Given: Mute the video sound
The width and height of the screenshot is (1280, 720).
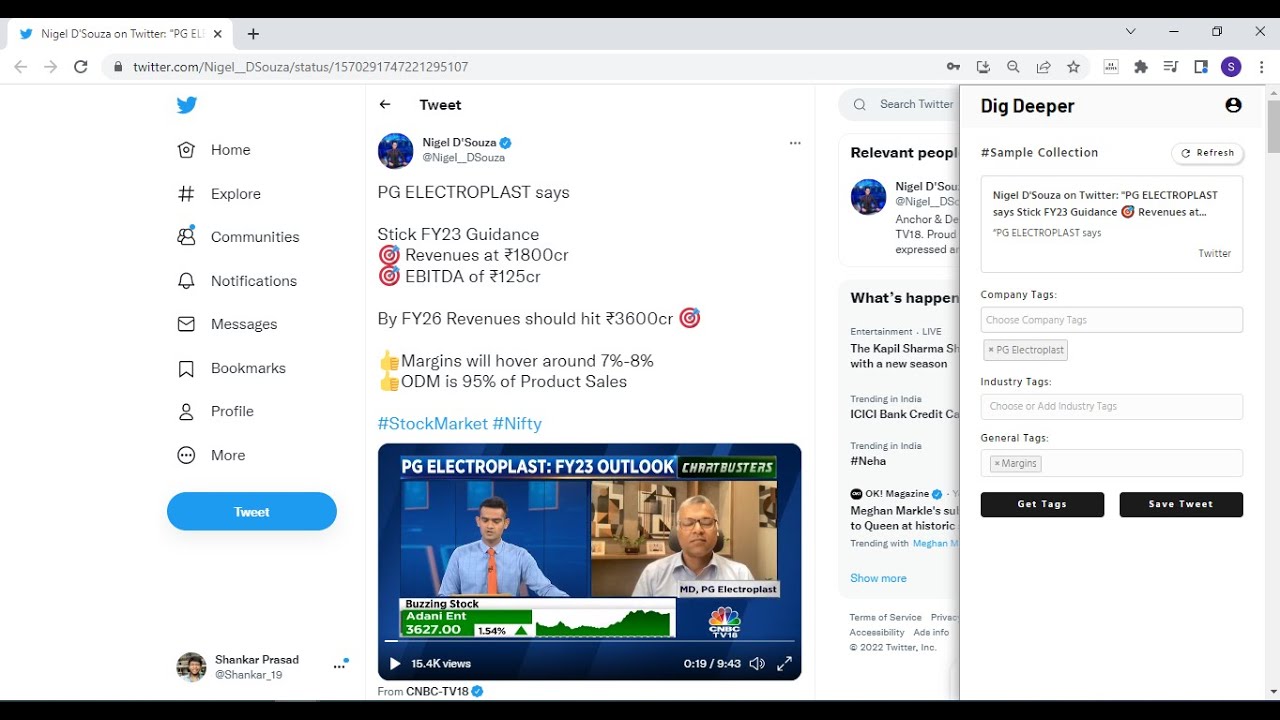Looking at the screenshot, I should (757, 663).
